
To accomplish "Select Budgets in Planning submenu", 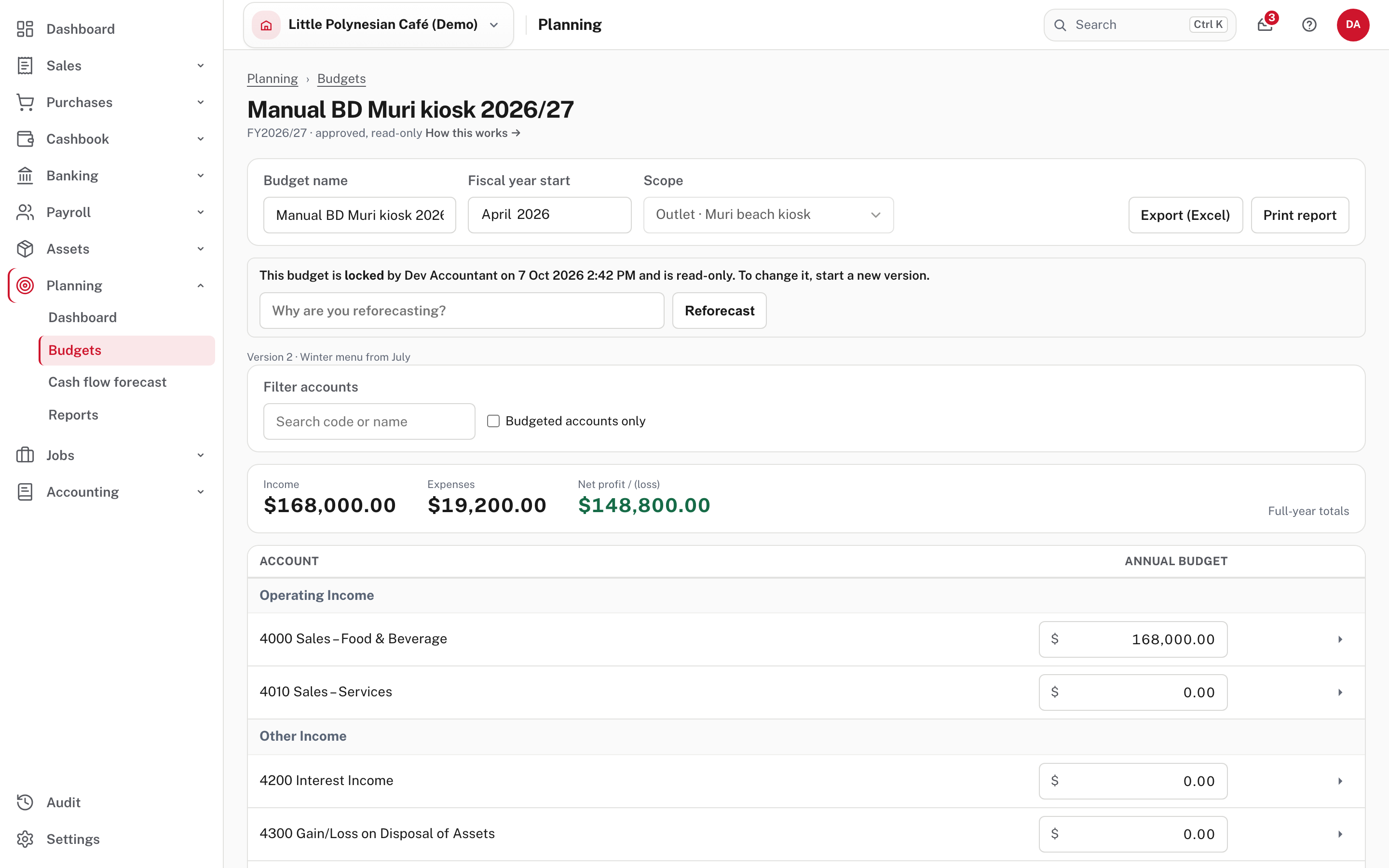I will 127,350.
